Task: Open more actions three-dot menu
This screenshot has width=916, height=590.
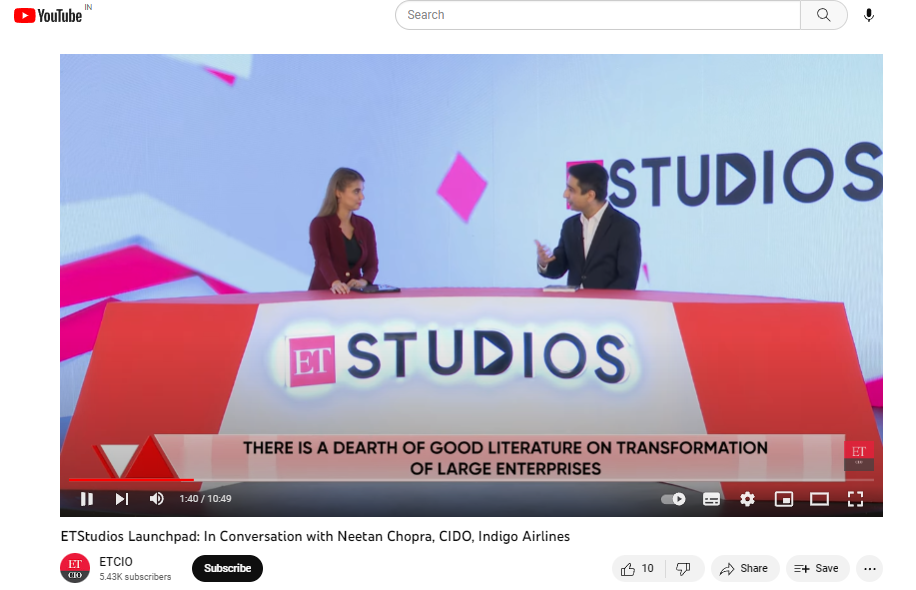Action: (x=870, y=569)
